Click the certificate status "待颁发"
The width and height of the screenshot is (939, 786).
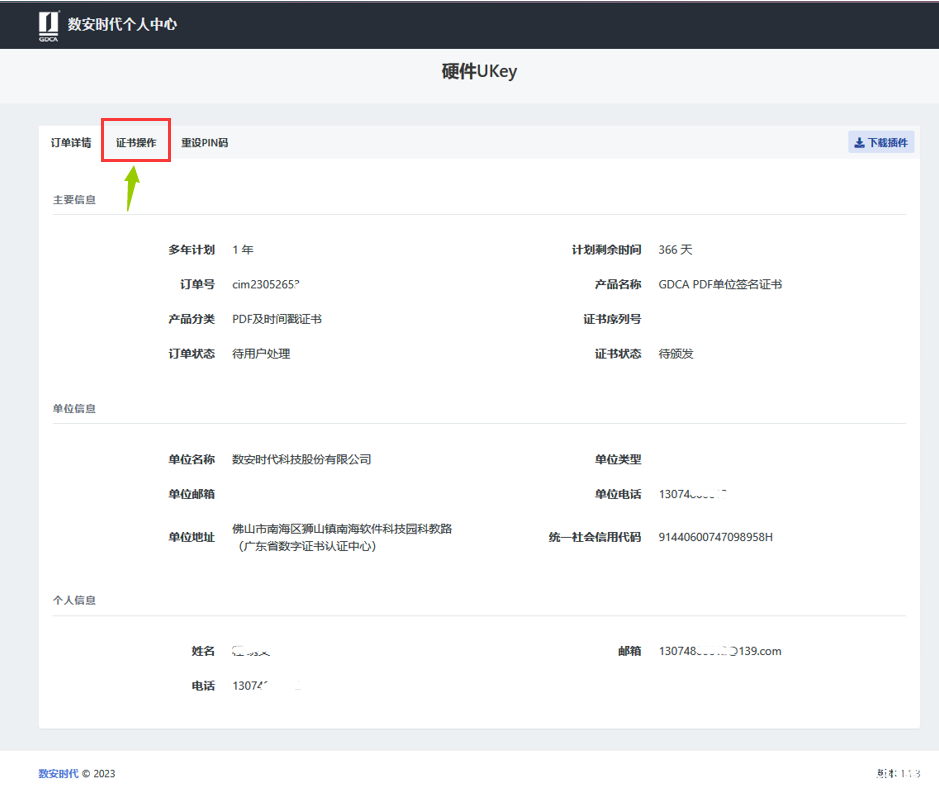[676, 354]
